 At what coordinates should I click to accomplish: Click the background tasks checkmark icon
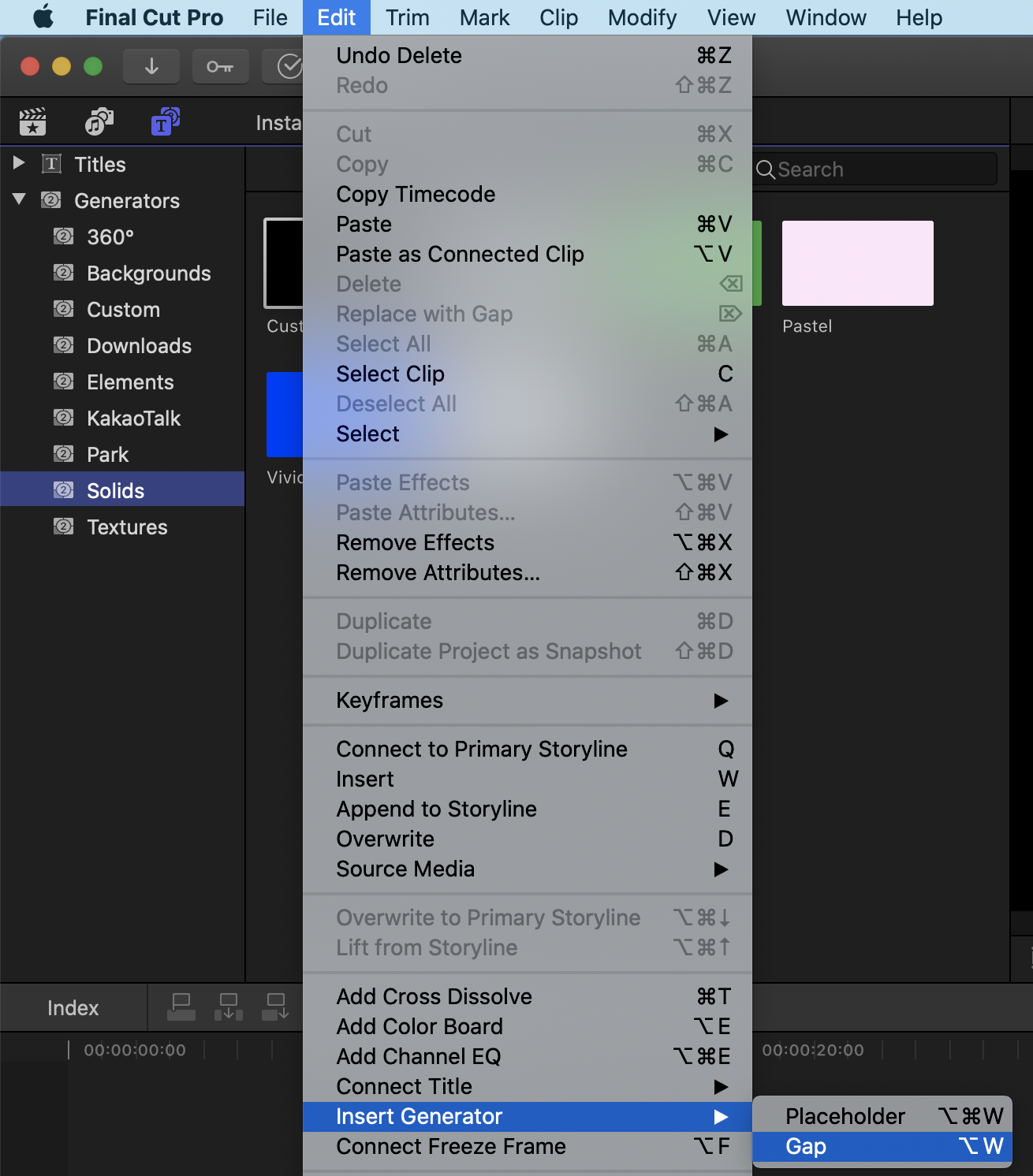click(289, 66)
